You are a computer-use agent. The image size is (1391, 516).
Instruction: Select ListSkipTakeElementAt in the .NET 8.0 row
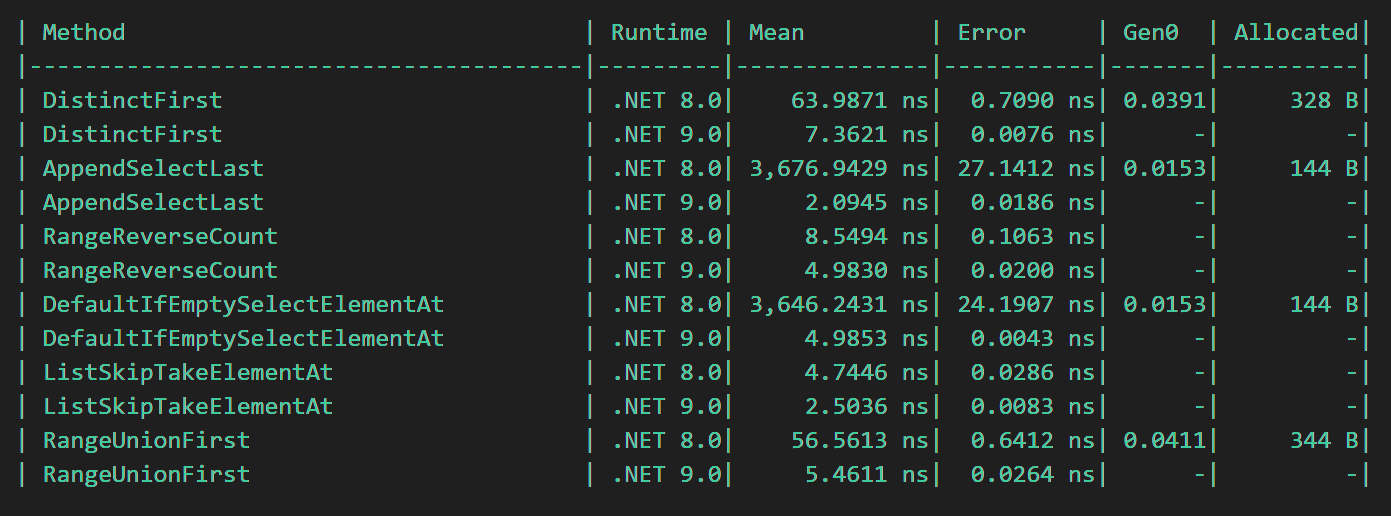pos(188,372)
